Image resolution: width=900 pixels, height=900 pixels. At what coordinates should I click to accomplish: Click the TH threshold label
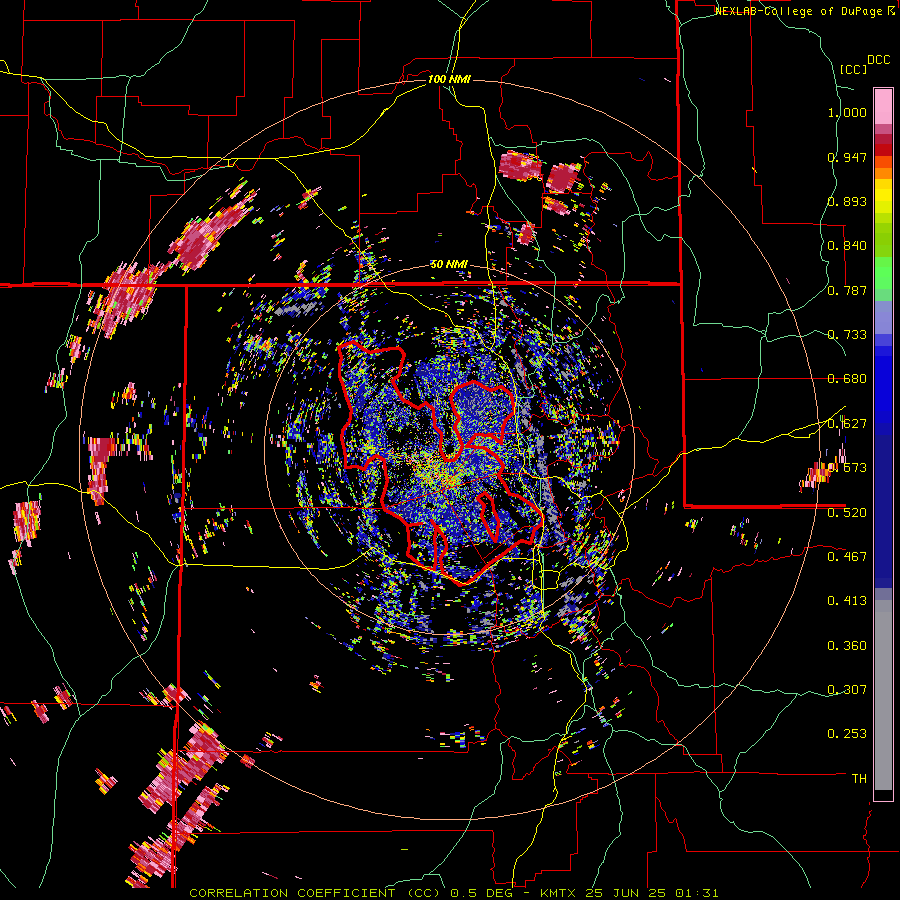tap(859, 779)
